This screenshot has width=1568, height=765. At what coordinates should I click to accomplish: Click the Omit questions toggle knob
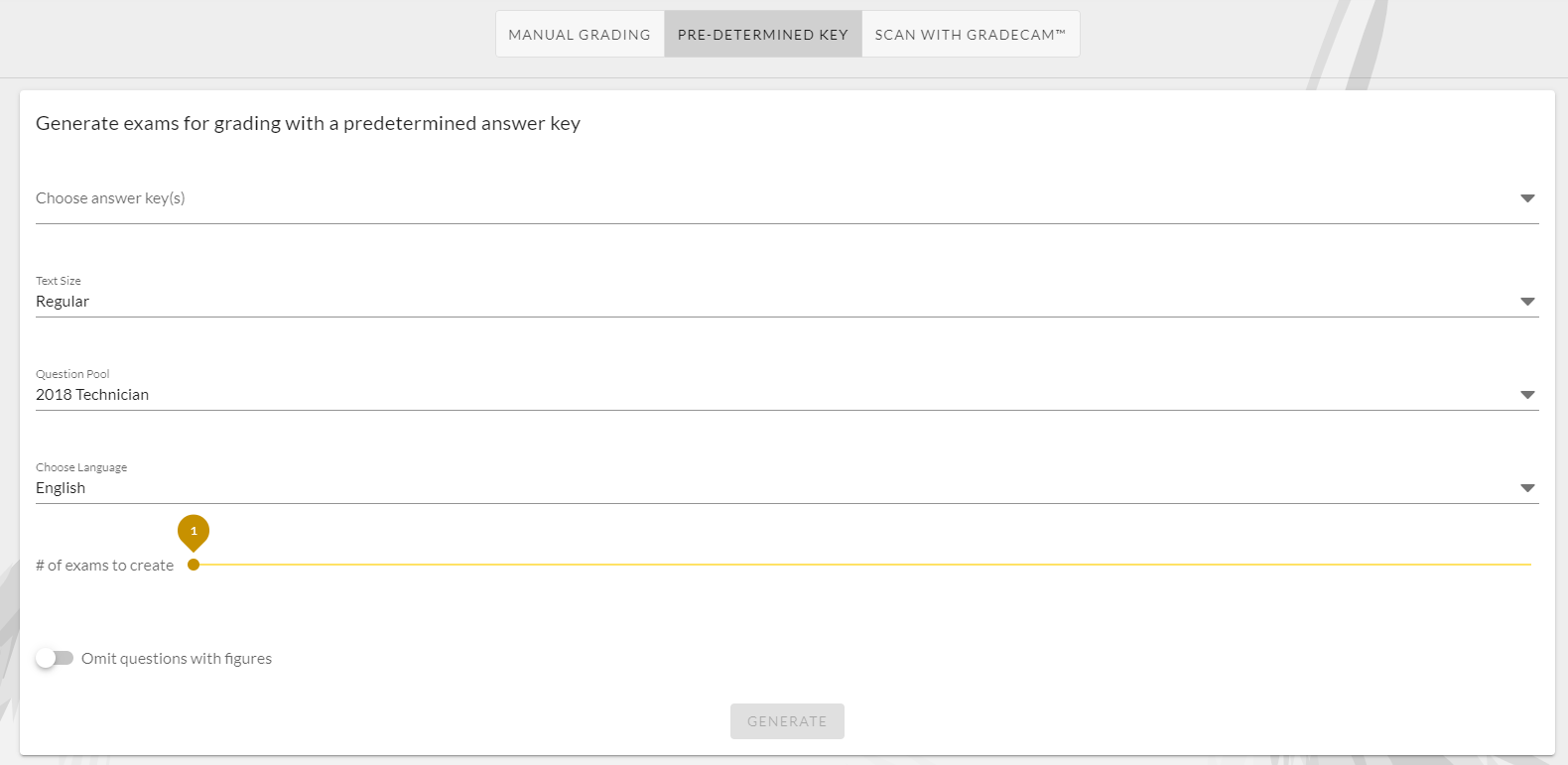(48, 657)
